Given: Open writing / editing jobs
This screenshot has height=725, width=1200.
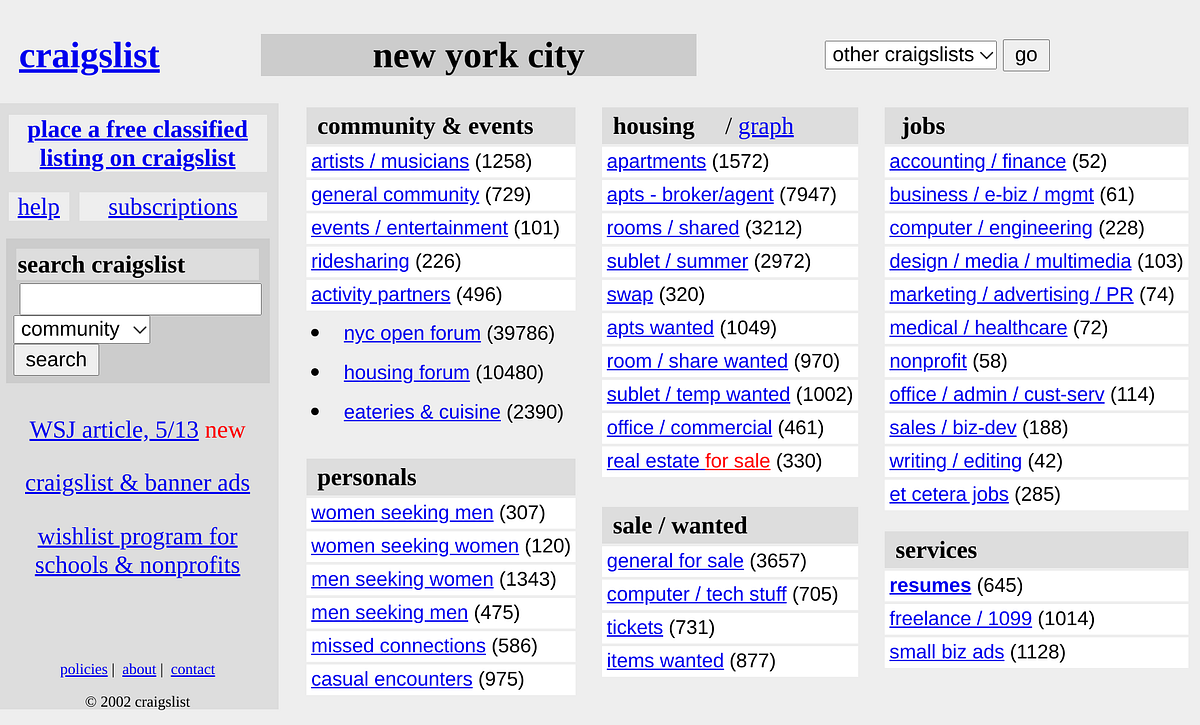Looking at the screenshot, I should pyautogui.click(x=955, y=461).
